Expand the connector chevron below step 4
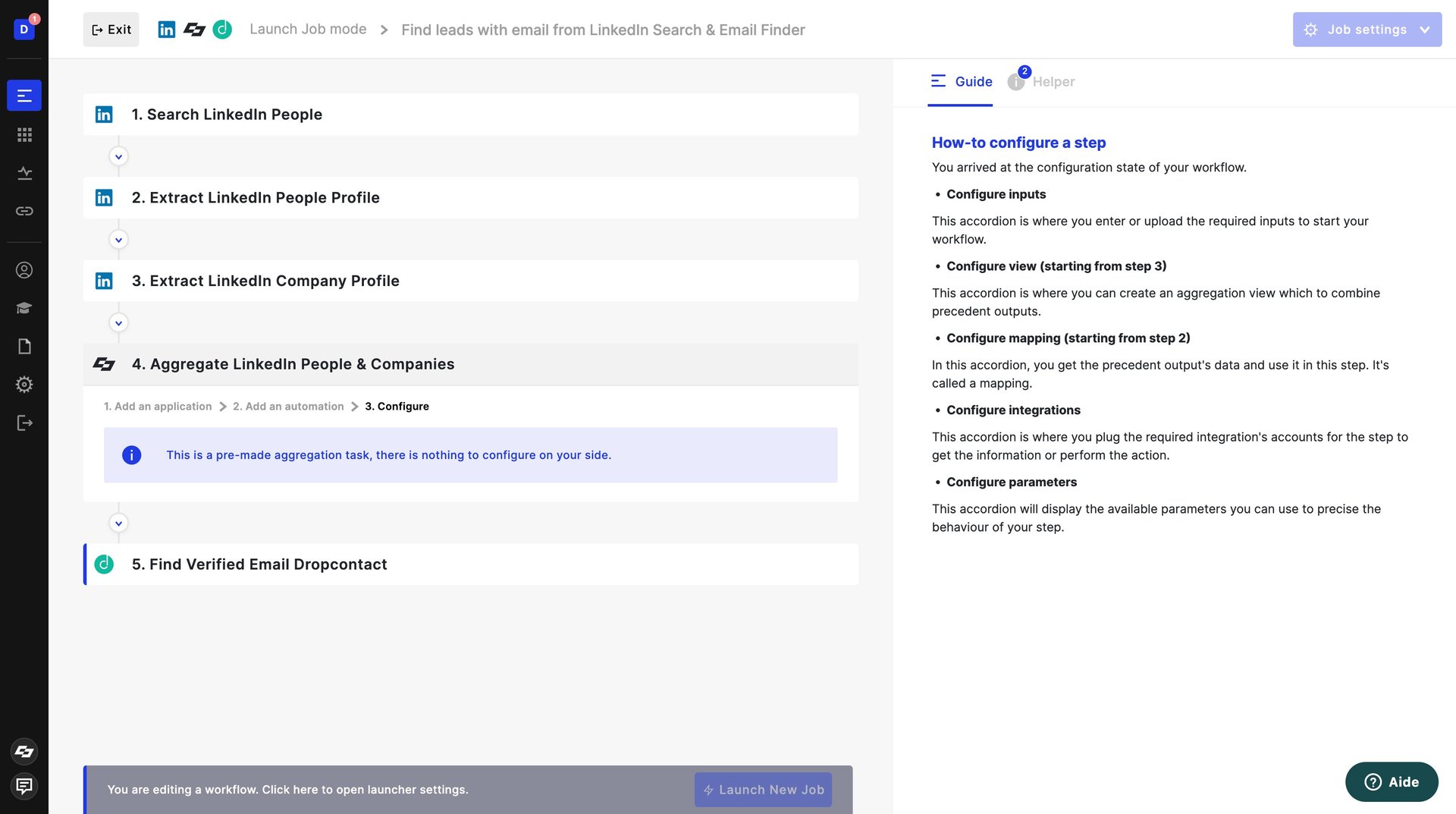This screenshot has height=814, width=1456. 118,523
